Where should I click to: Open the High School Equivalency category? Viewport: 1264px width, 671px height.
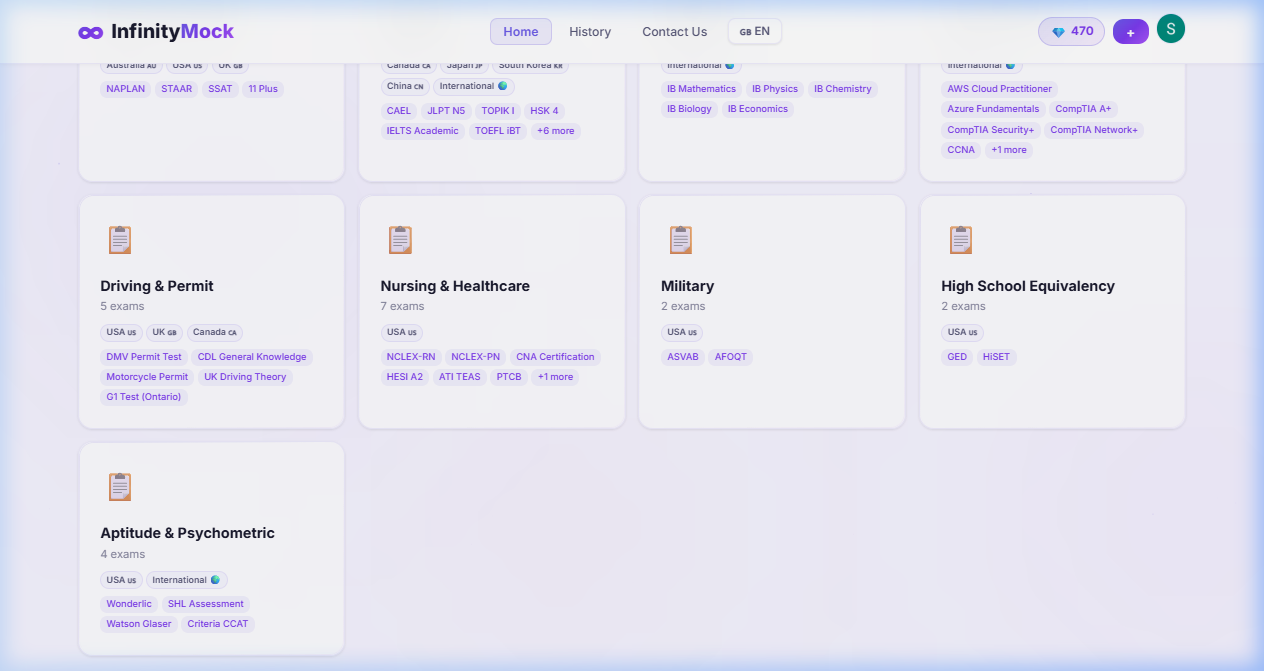[x=1028, y=286]
